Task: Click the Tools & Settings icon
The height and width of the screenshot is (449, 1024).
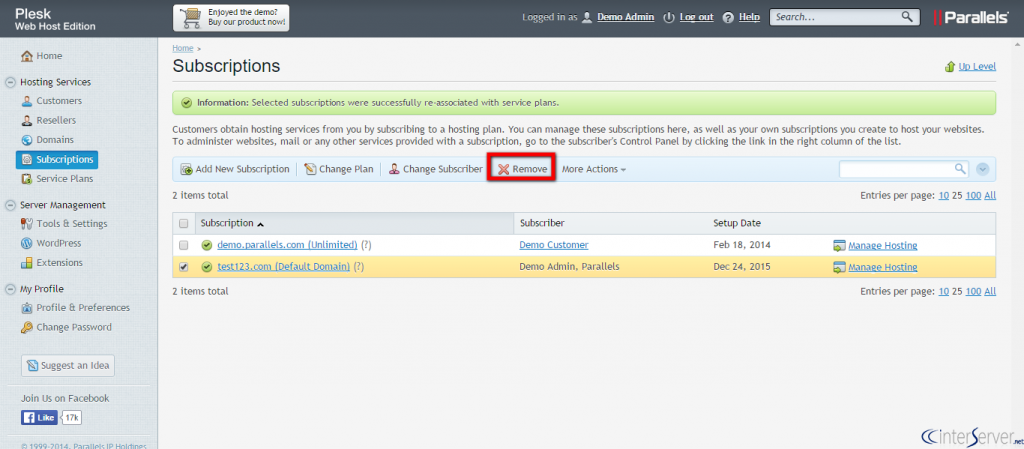Action: 27,224
